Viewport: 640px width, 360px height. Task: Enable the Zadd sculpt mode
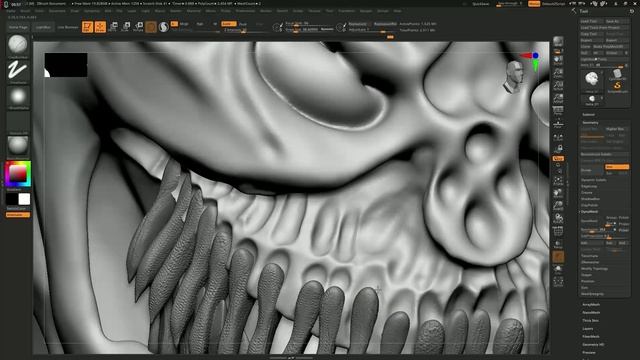click(x=229, y=24)
